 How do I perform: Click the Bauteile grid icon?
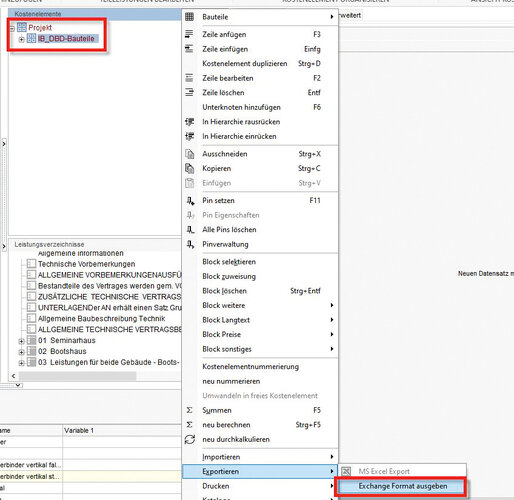pyautogui.click(x=189, y=17)
